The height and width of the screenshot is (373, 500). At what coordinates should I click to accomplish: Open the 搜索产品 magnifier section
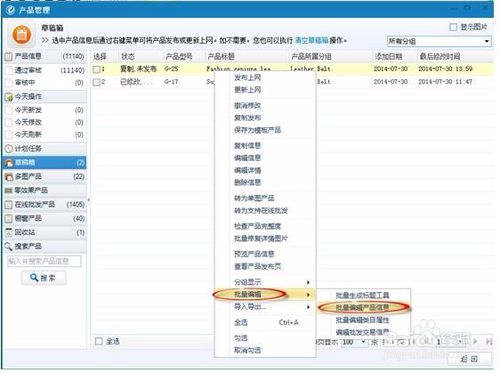[45, 247]
